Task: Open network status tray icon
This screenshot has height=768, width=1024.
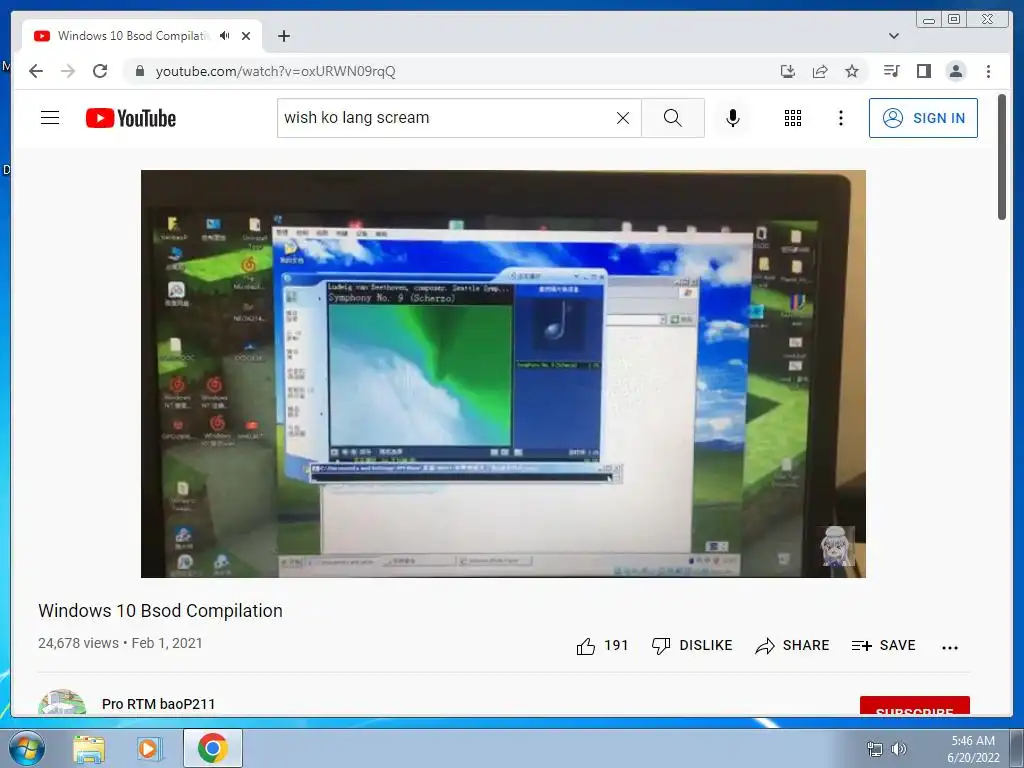Action: coord(874,749)
